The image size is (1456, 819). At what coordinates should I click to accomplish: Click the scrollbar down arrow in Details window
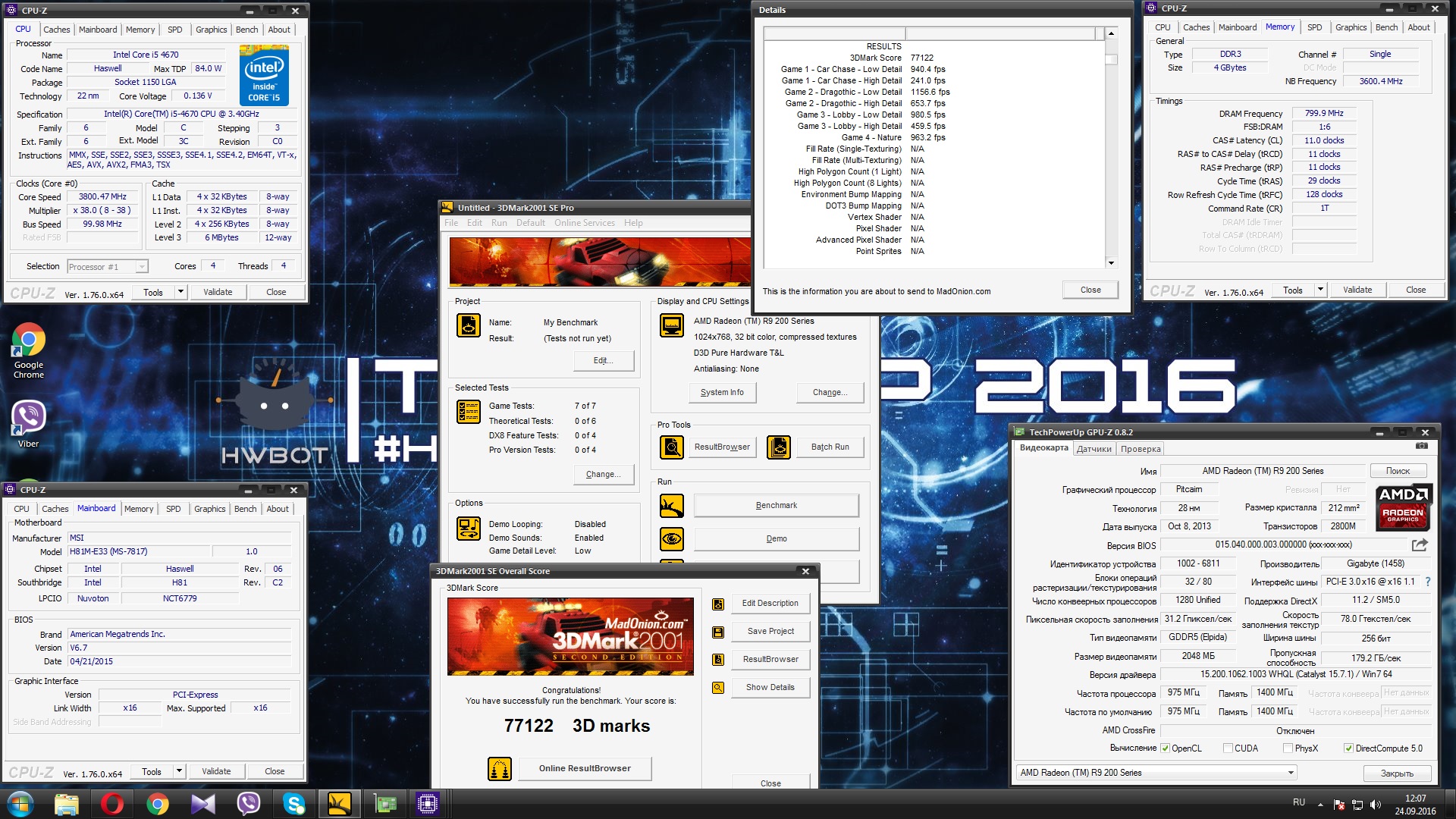[1111, 262]
